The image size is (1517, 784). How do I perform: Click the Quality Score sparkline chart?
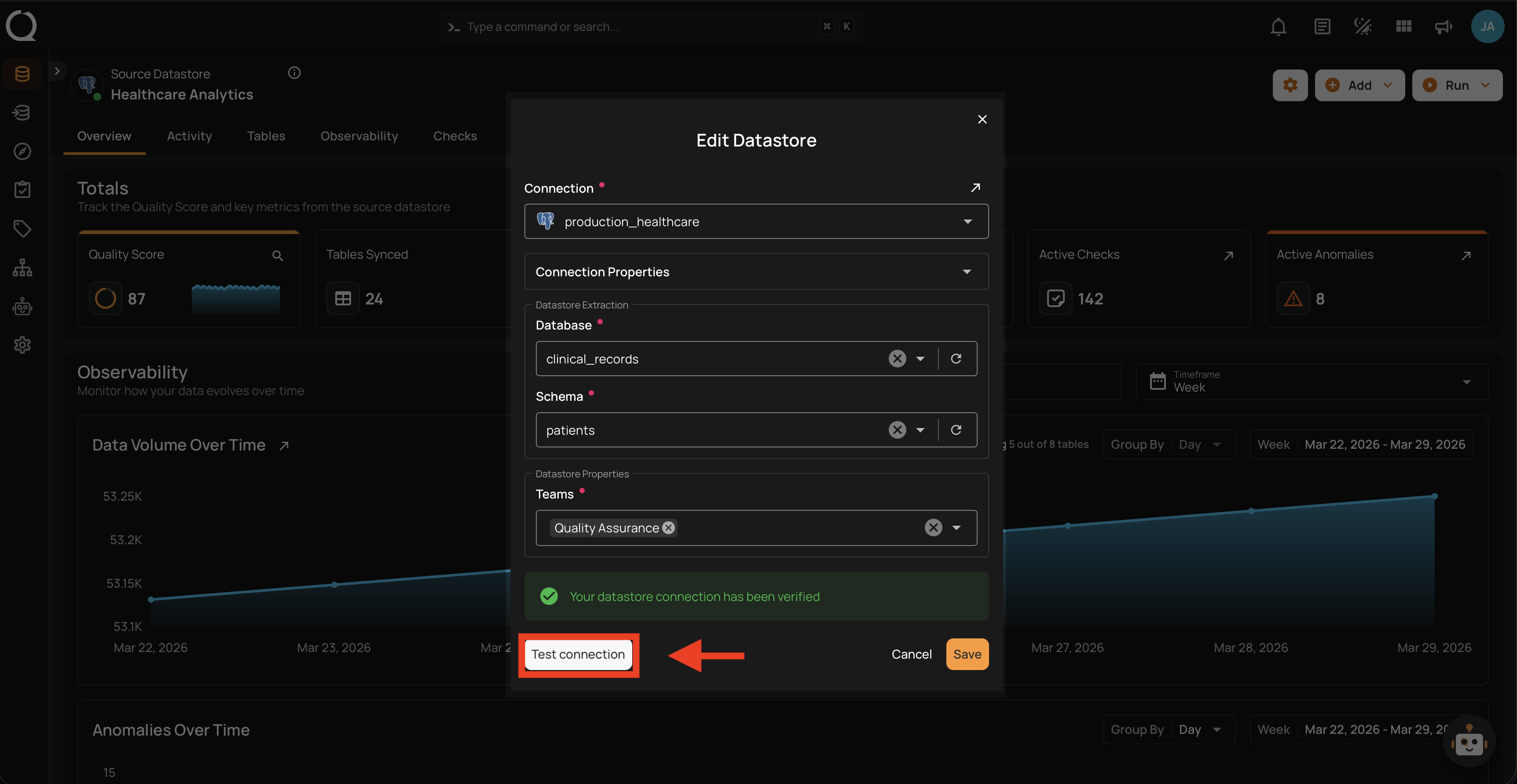coord(235,299)
